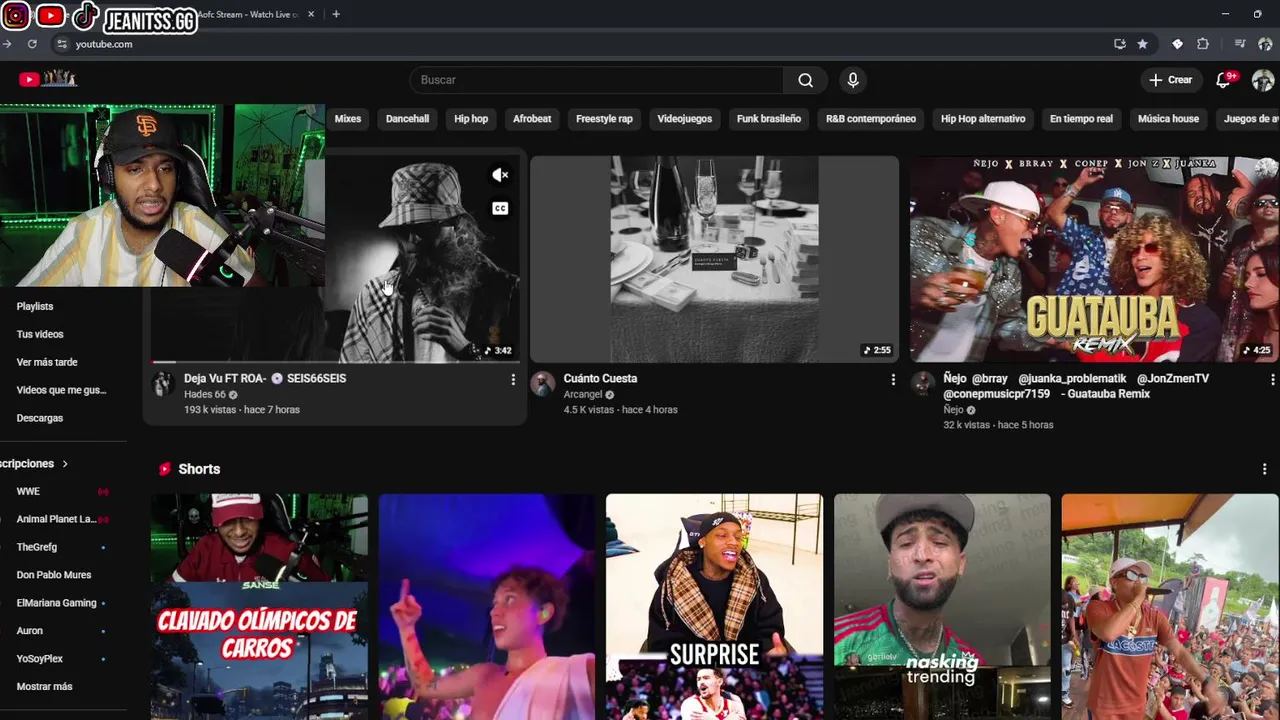Toggle mute on the Deja Vu preview
The width and height of the screenshot is (1280, 720).
coord(500,175)
